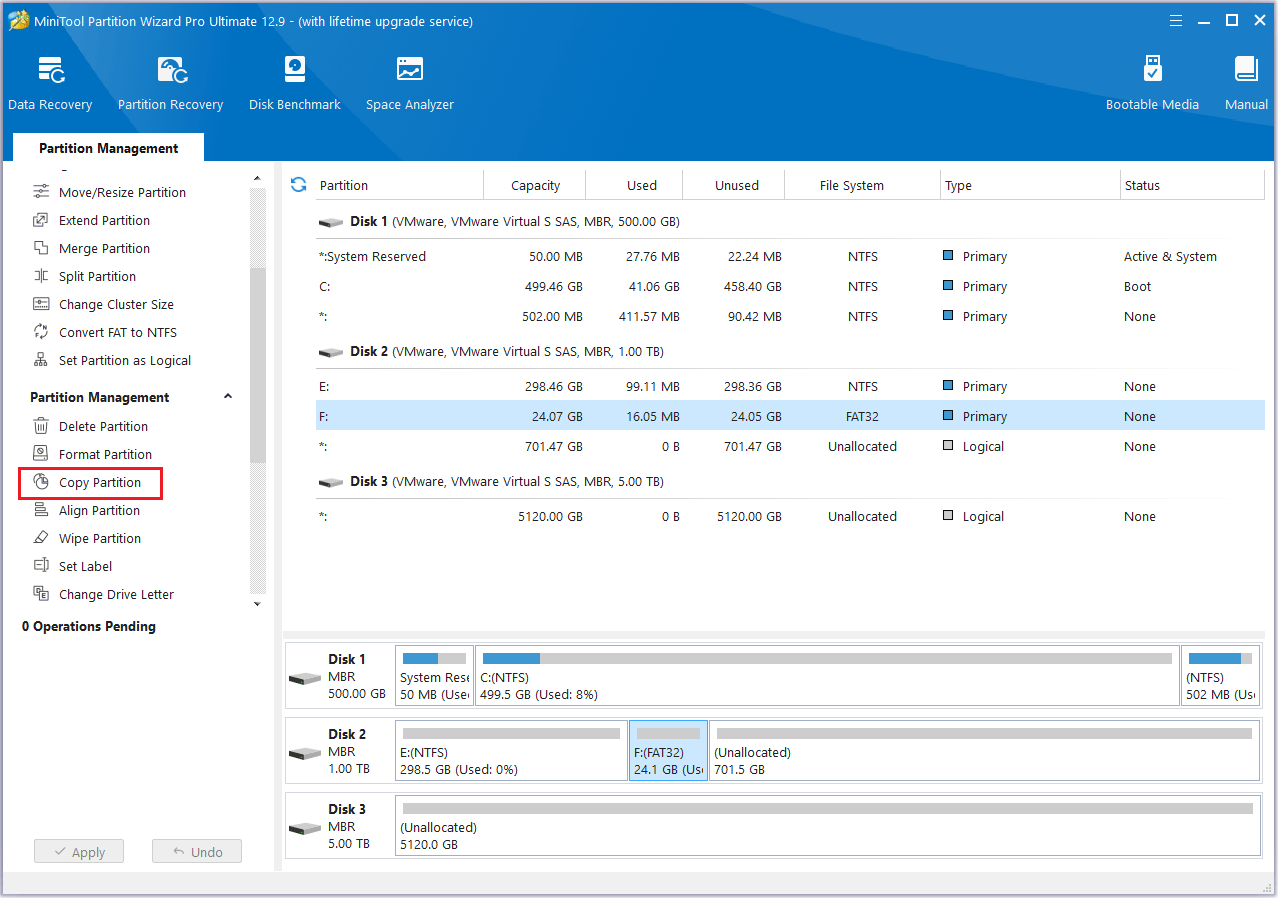Select Merge Partition

pyautogui.click(x=107, y=248)
